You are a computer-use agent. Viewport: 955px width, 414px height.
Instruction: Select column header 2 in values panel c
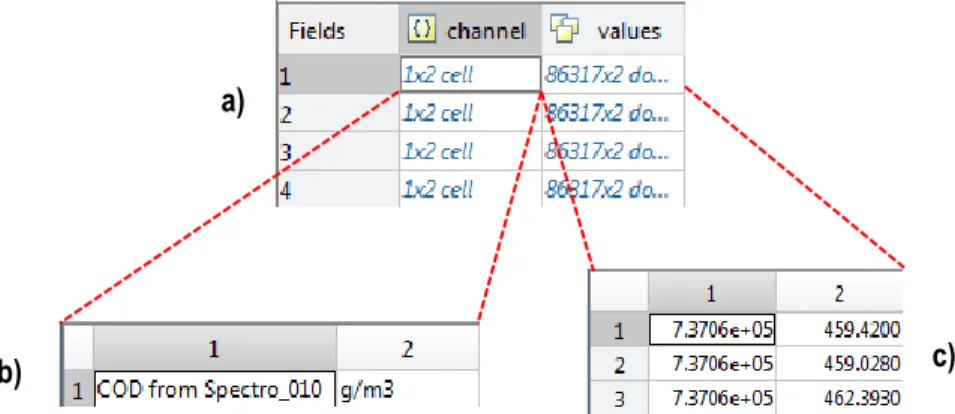(839, 293)
